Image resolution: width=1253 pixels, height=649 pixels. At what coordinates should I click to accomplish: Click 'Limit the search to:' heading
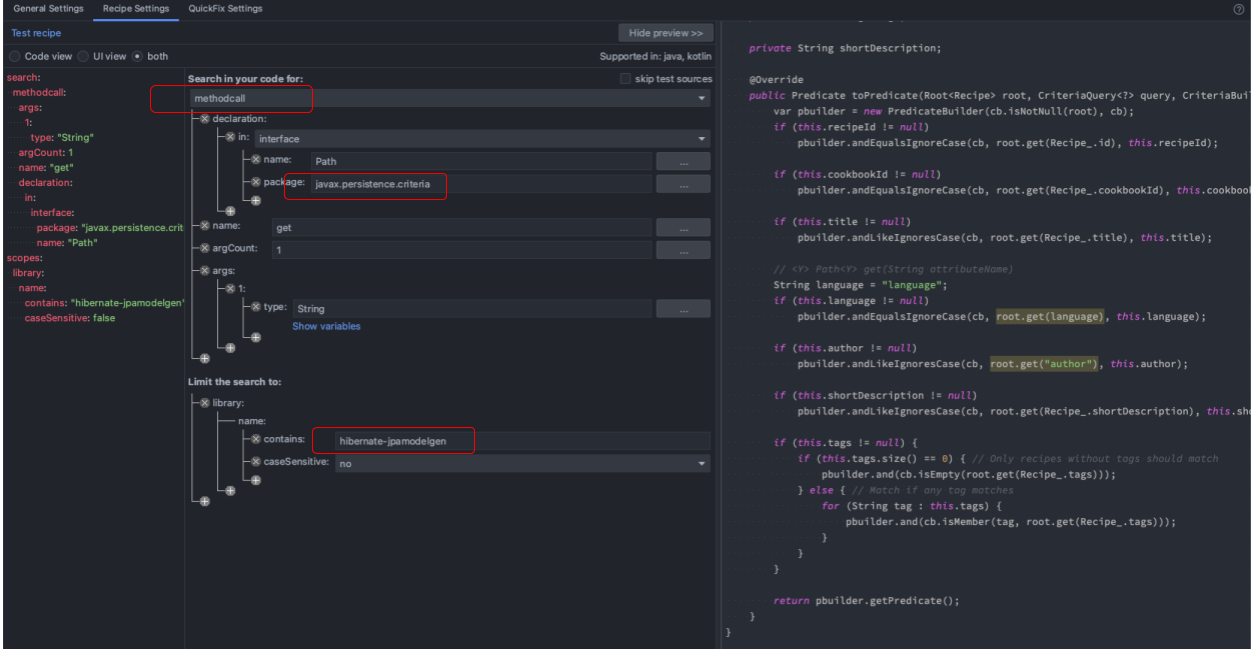coord(235,382)
